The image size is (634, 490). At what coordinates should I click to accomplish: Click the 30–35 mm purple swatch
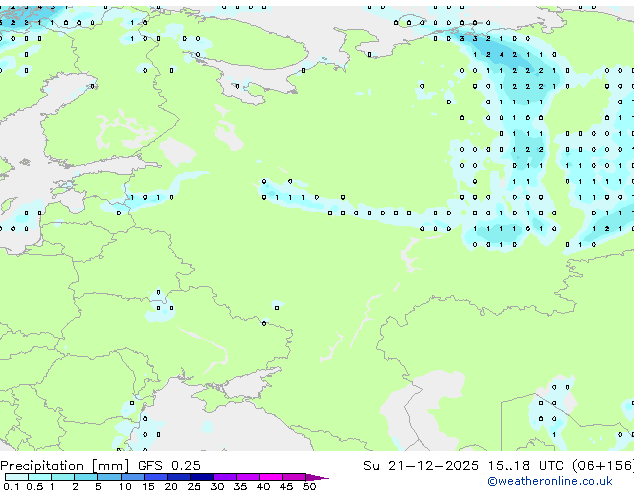coord(225,477)
